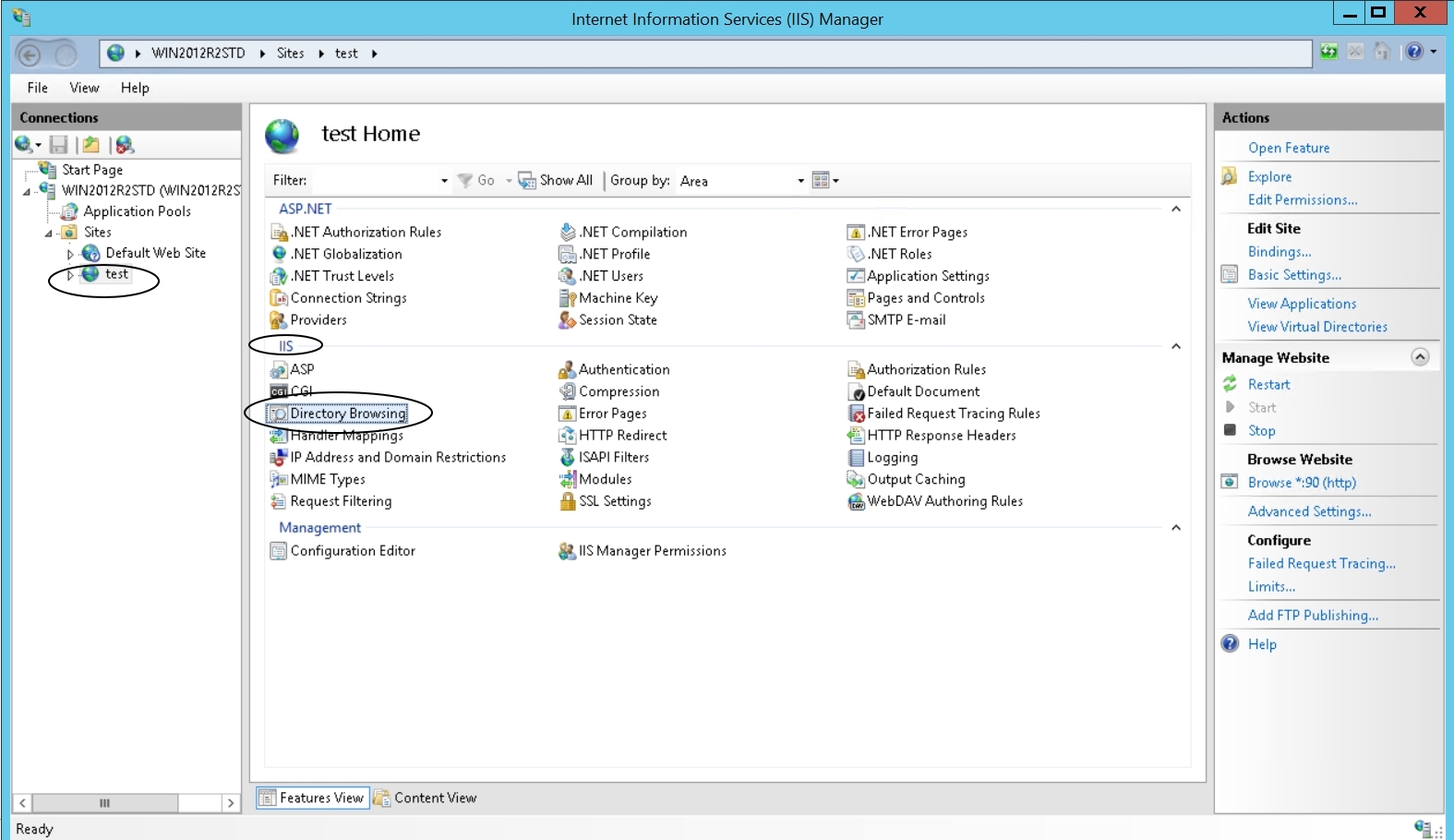Screen dimensions: 1454x840
Task: Select the Default Document icon
Action: (x=856, y=391)
